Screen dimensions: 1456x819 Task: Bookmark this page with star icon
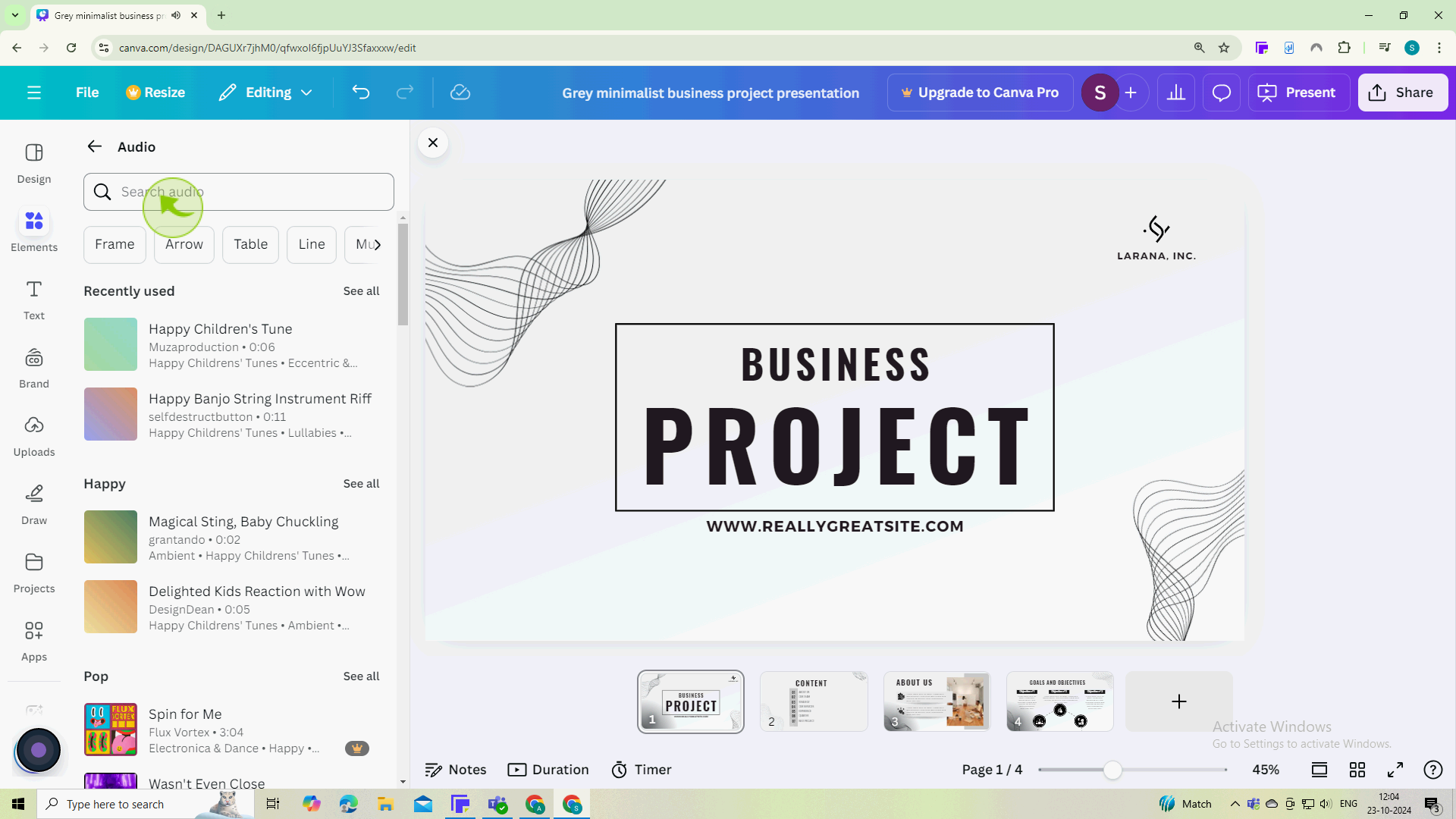click(1224, 48)
